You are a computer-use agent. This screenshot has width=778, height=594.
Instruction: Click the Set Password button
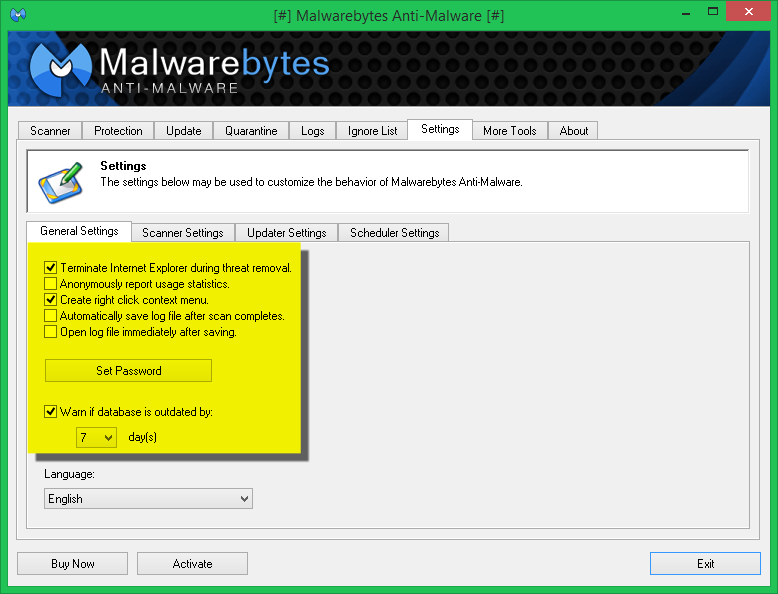pos(129,371)
